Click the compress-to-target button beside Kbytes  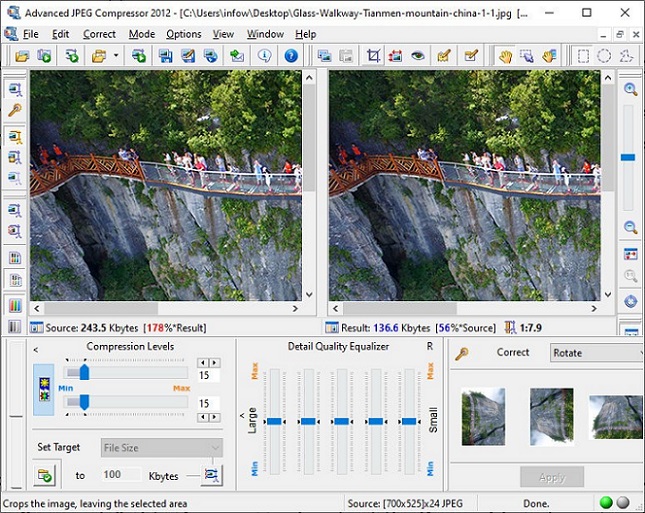pyautogui.click(x=211, y=475)
